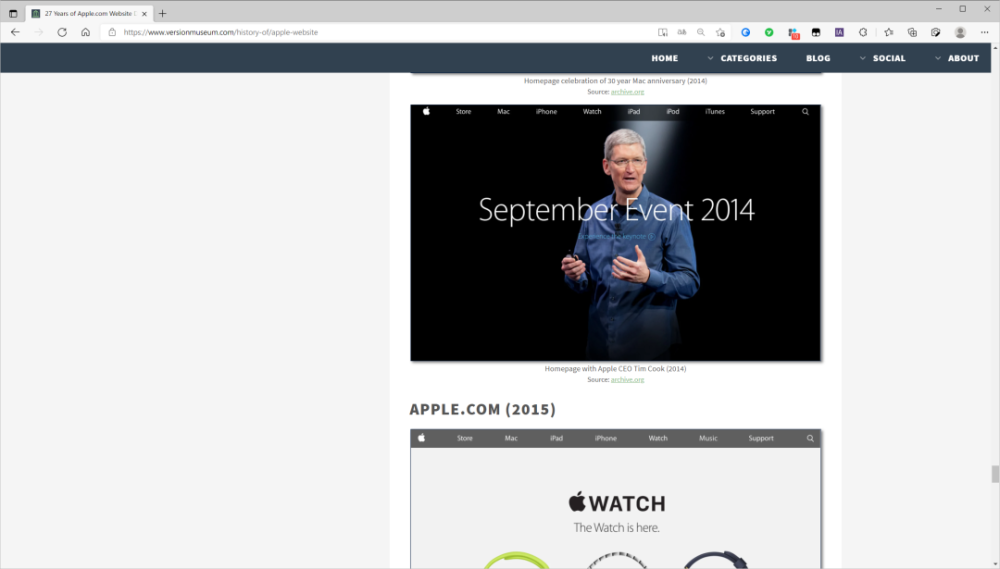The width and height of the screenshot is (1000, 569).
Task: Go back to the previous page
Action: point(15,32)
